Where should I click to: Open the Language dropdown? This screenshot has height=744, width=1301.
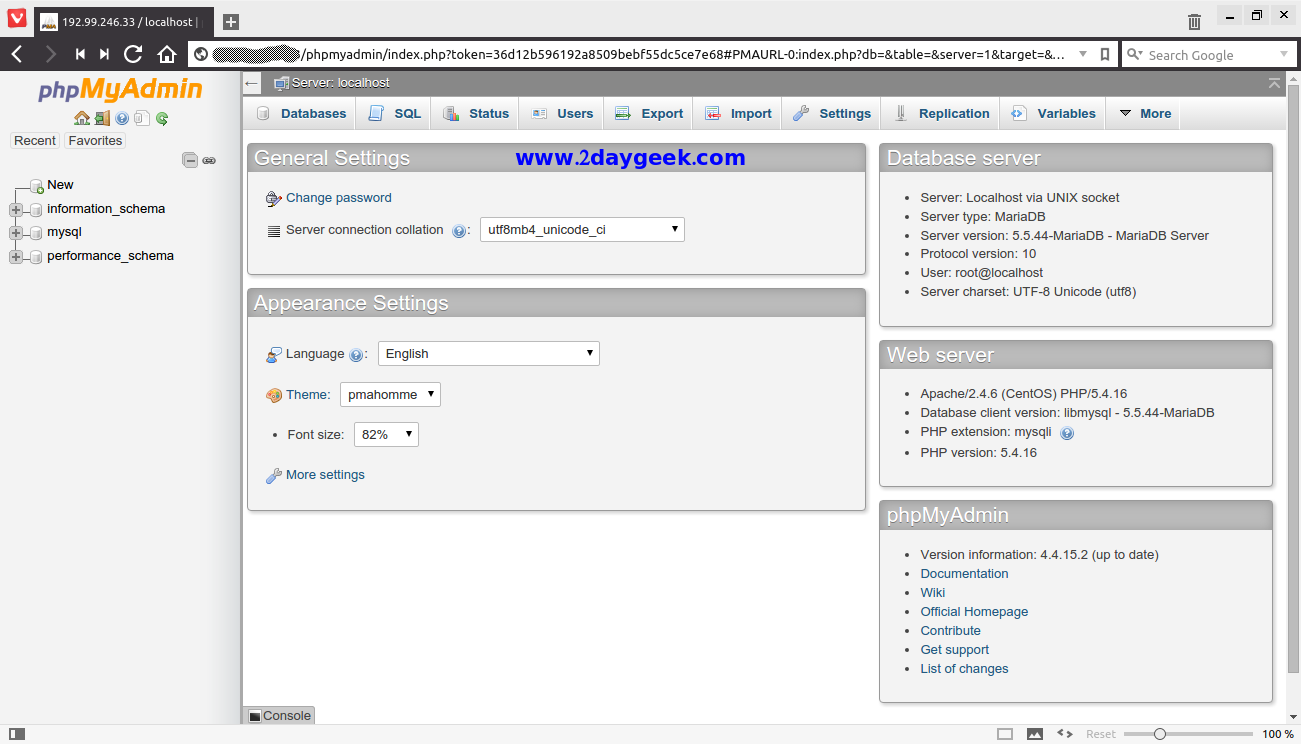pos(489,354)
